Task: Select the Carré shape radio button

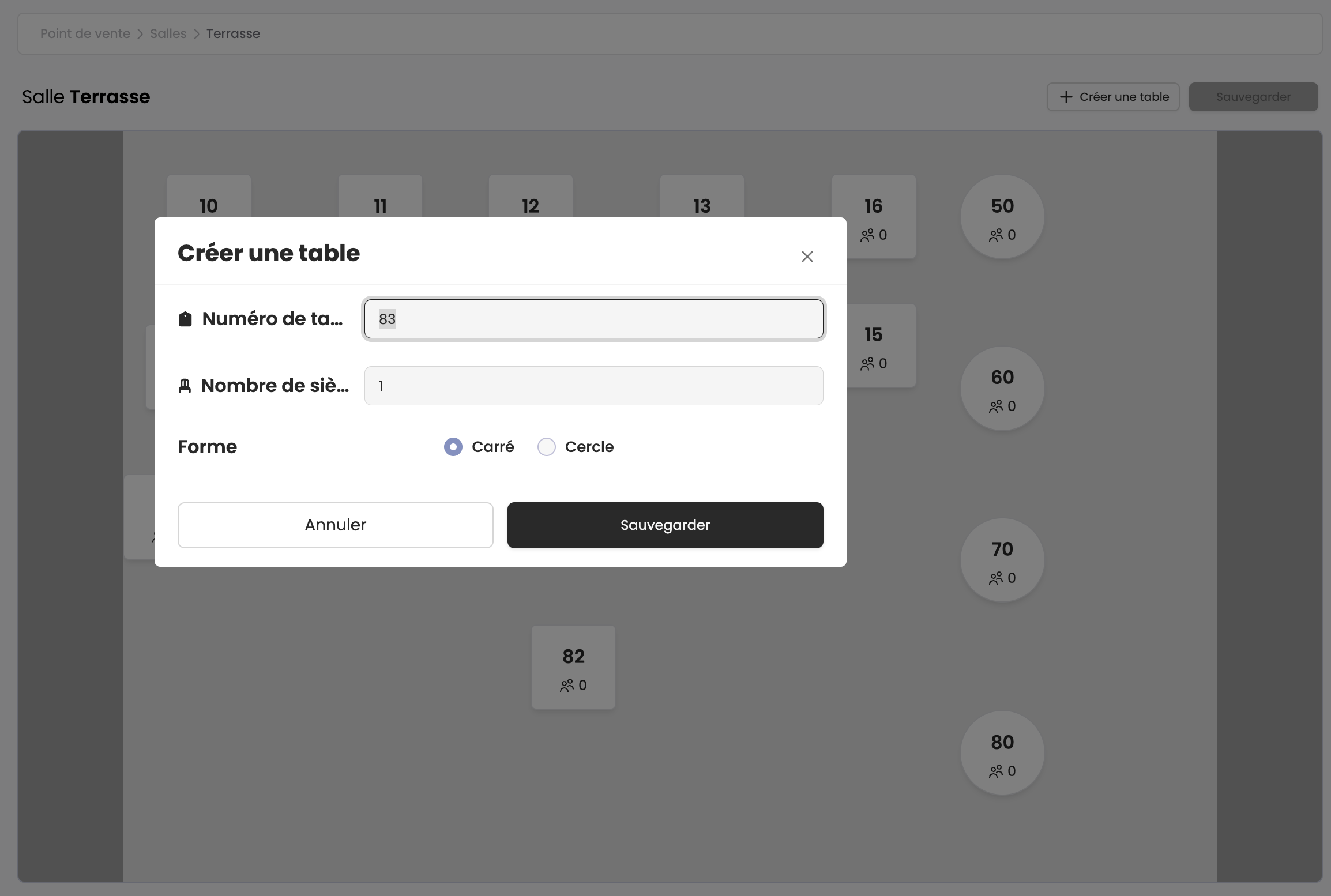Action: [x=453, y=447]
